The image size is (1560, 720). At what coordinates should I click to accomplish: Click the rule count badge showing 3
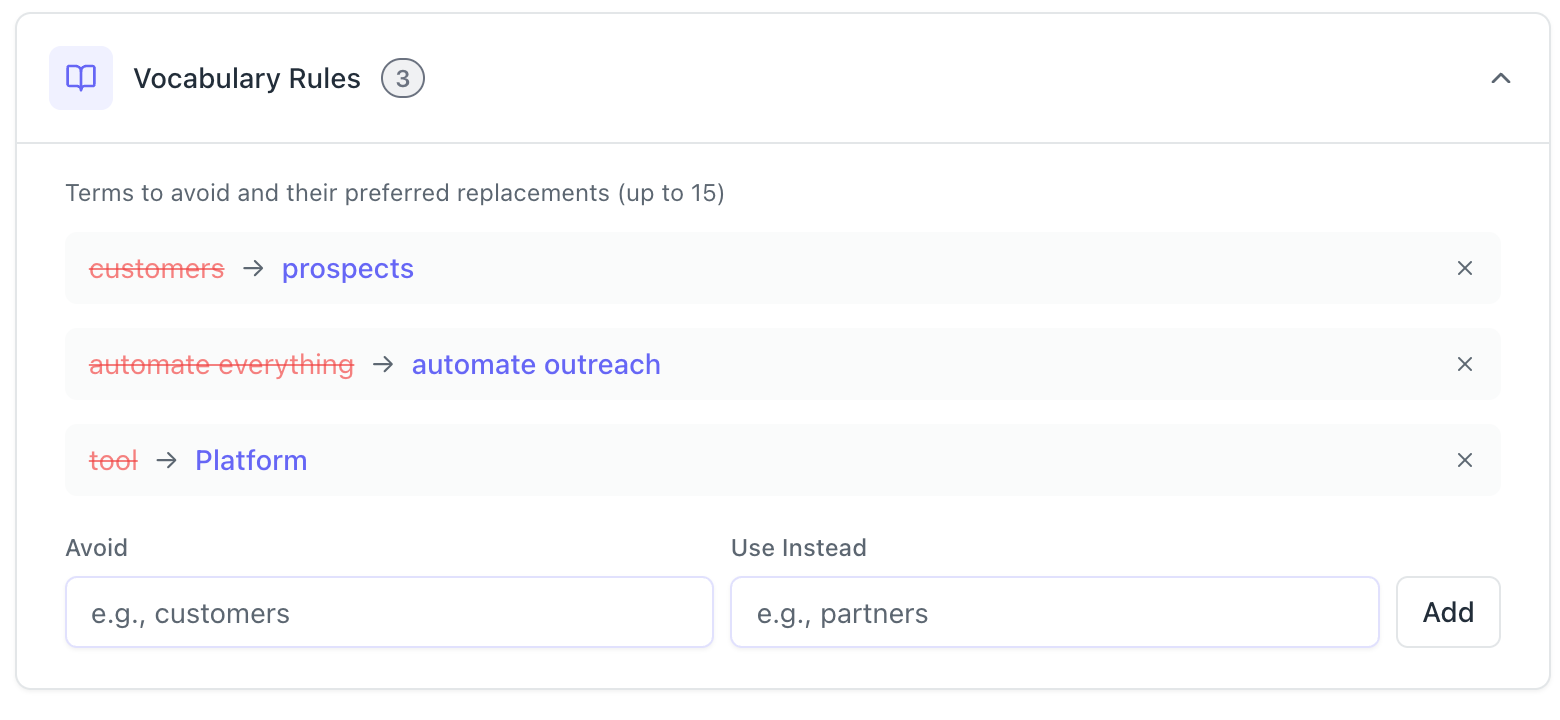click(x=403, y=78)
